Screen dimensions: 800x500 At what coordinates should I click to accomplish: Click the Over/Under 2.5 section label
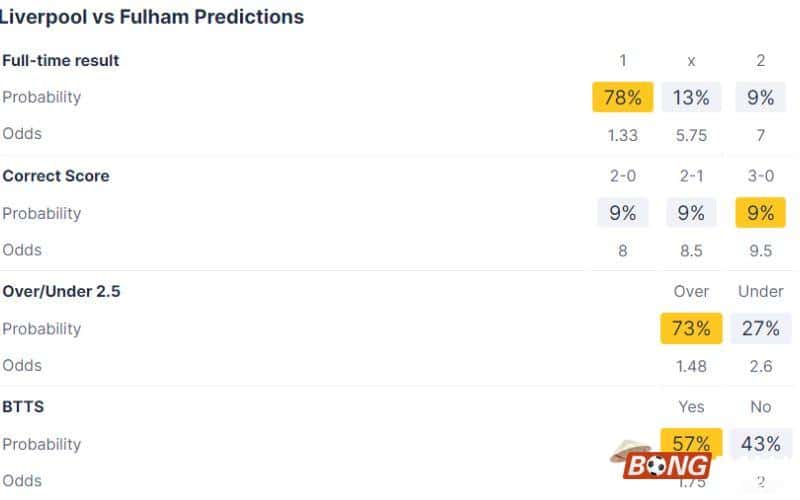[62, 291]
